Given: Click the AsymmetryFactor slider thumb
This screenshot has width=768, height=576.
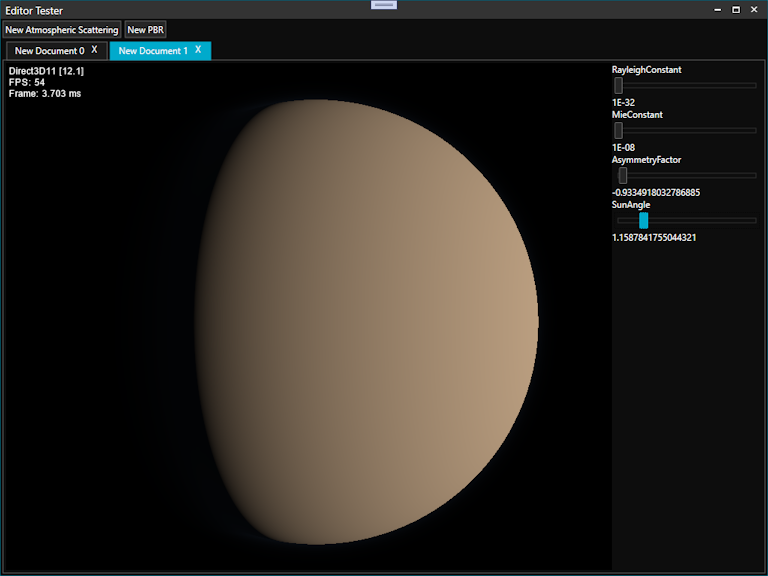Looking at the screenshot, I should (622, 175).
